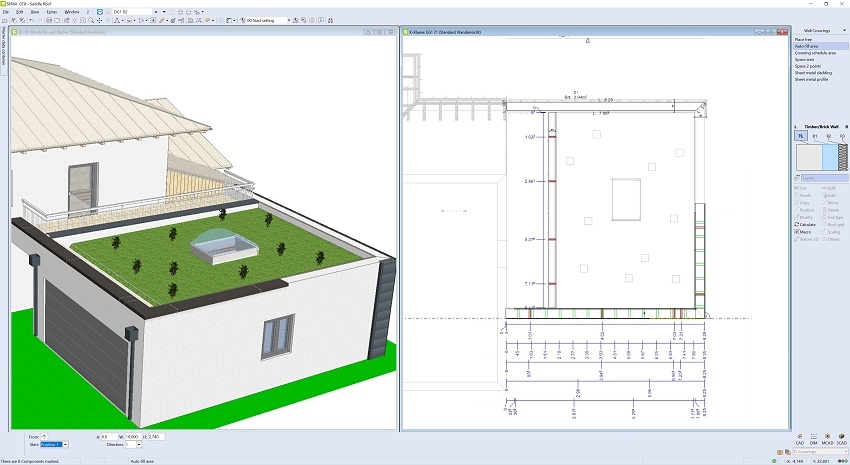Click the Split command

point(829,188)
